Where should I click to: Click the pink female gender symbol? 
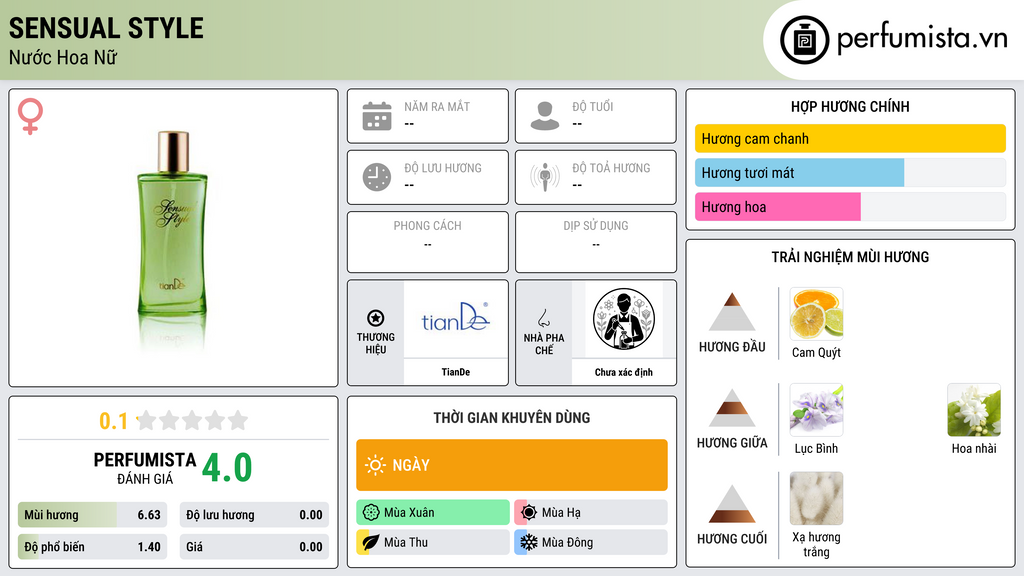pyautogui.click(x=30, y=116)
